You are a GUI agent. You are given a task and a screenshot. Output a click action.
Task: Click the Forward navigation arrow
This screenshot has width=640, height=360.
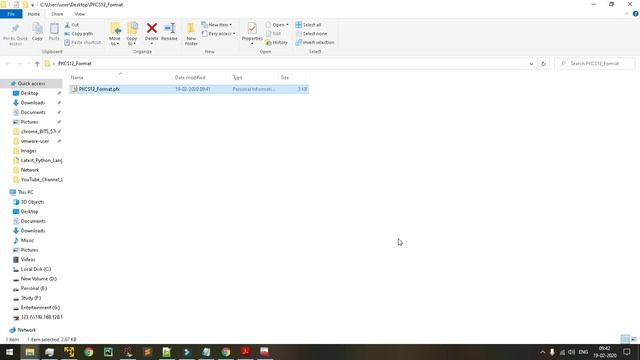coord(20,64)
